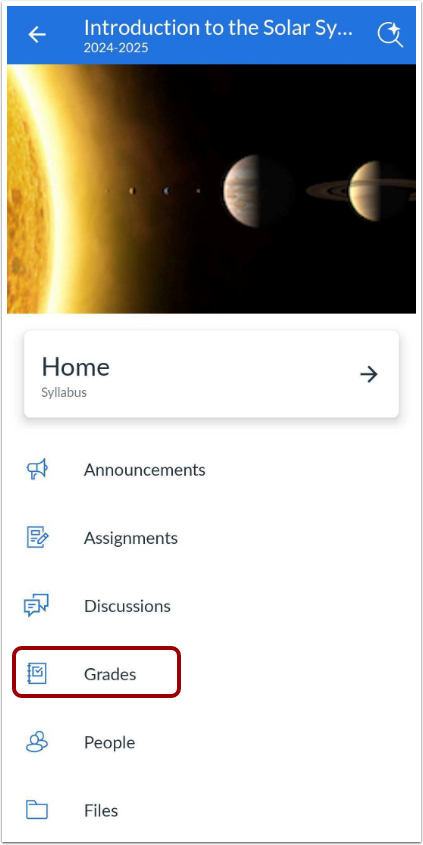Click the 2024-2025 term label
This screenshot has width=423, height=845.
[116, 49]
